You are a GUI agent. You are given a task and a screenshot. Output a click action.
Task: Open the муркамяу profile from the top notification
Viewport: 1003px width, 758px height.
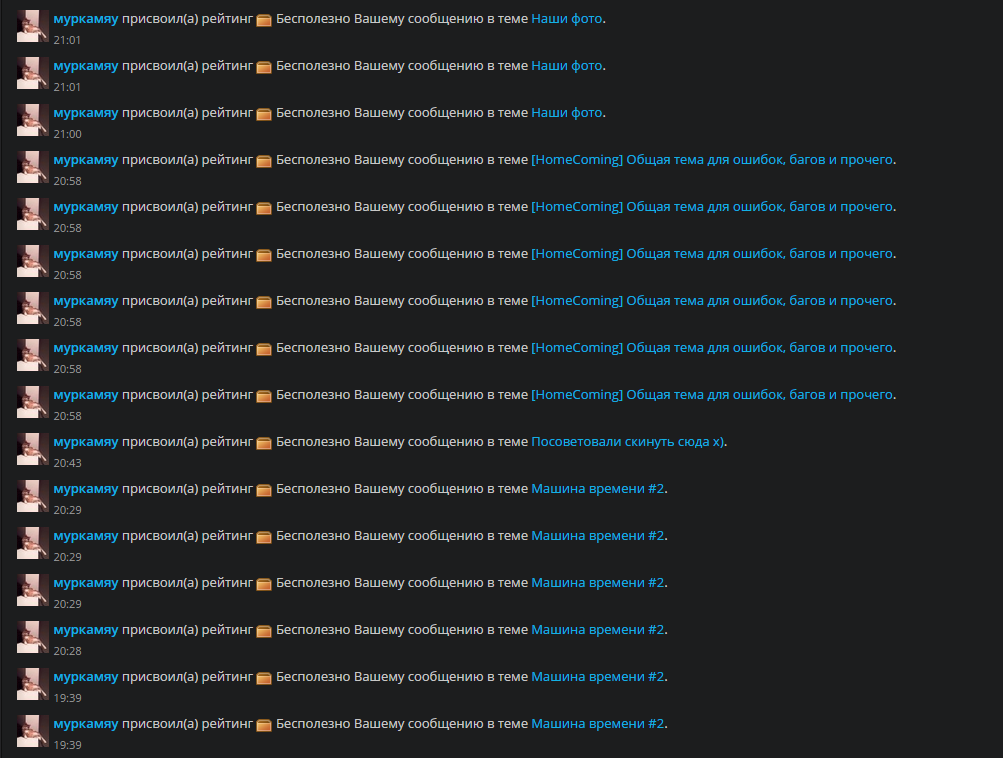click(86, 19)
